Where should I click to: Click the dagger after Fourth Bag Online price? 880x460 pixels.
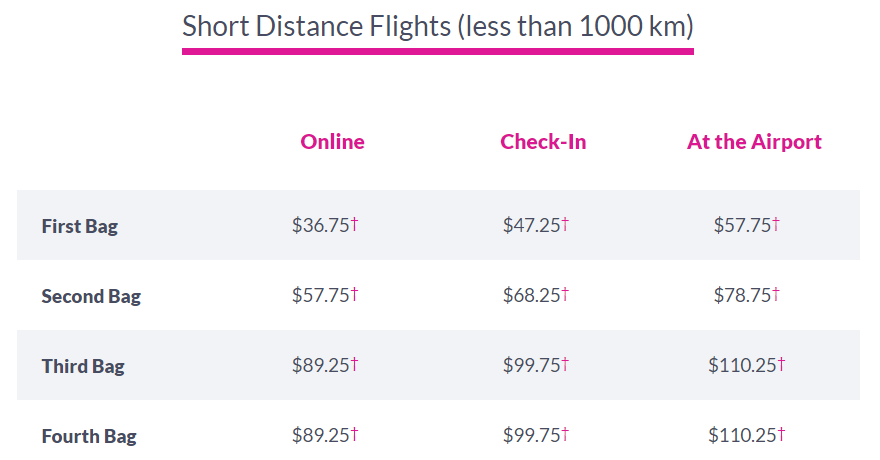(355, 434)
